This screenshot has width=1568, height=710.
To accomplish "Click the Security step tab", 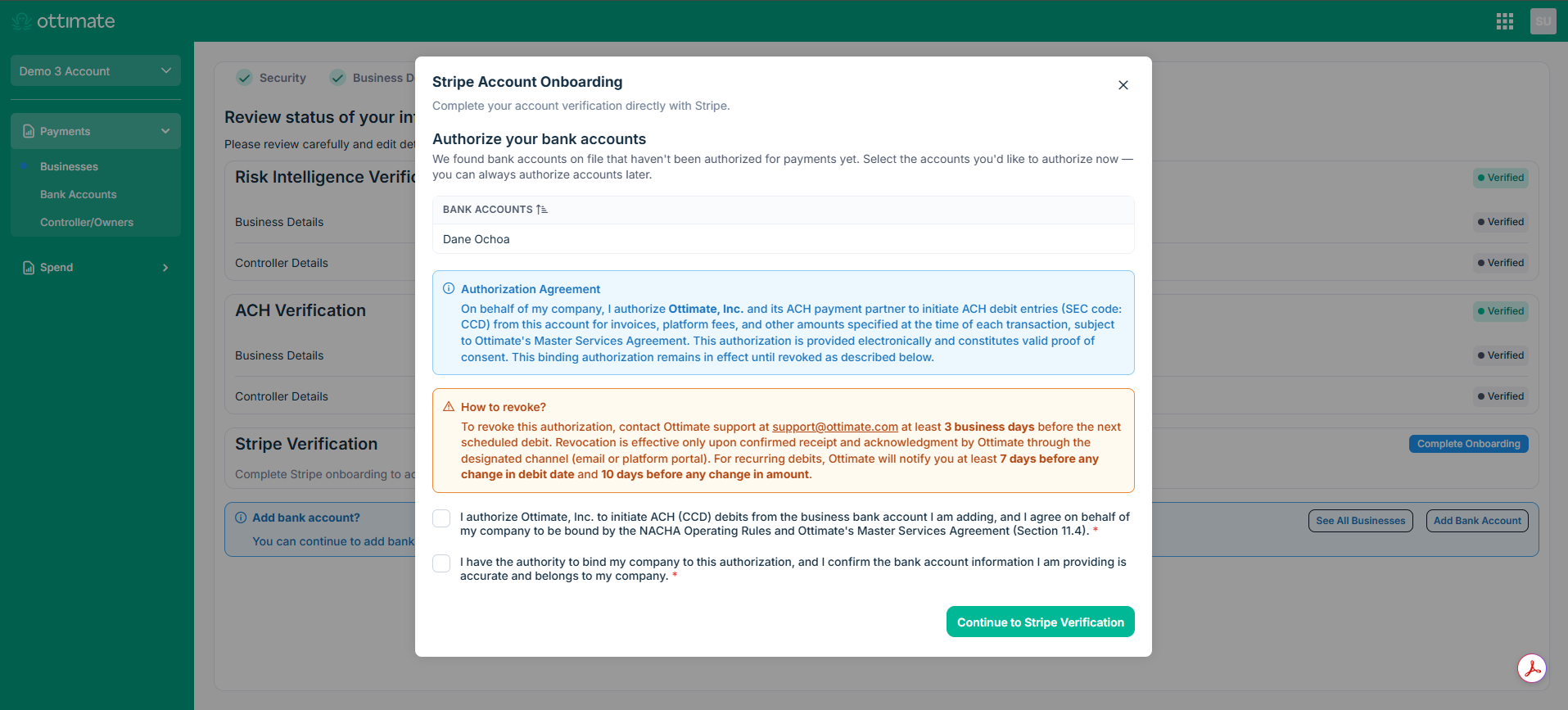I will coord(271,78).
